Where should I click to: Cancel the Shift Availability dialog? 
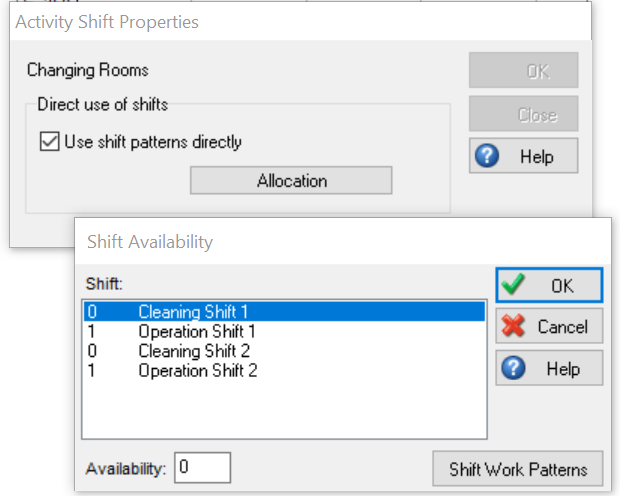[549, 326]
